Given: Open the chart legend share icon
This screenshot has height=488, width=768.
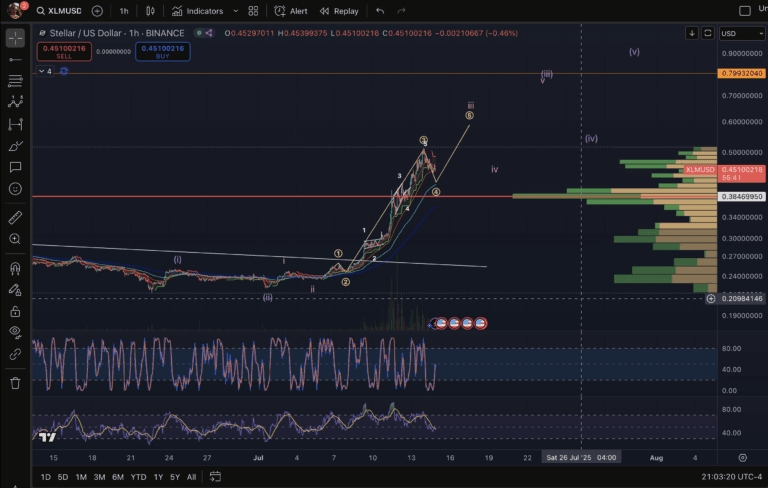Looking at the screenshot, I should pyautogui.click(x=209, y=33).
